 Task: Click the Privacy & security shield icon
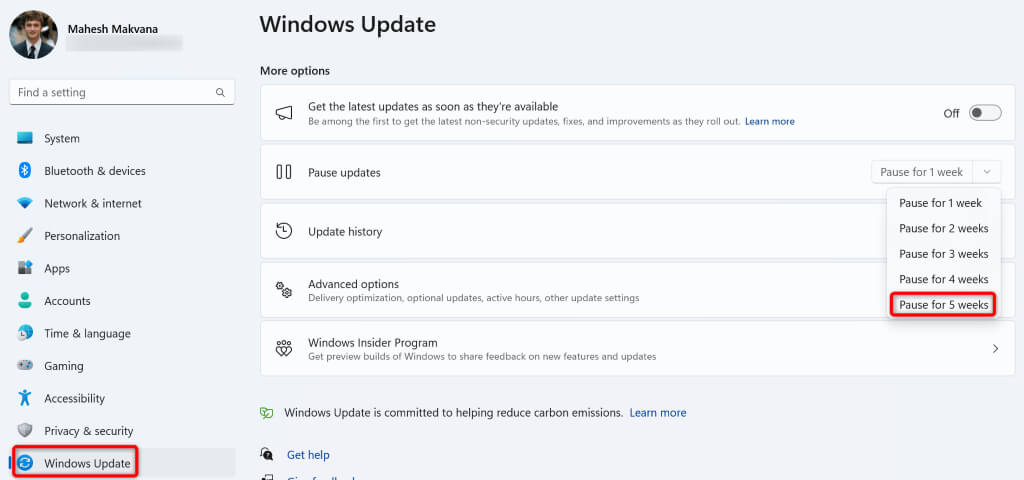[25, 431]
